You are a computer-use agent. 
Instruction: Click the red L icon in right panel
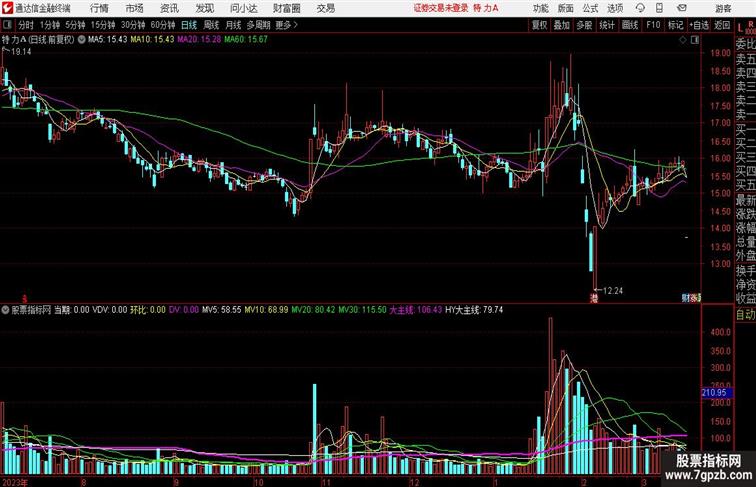(x=740, y=28)
